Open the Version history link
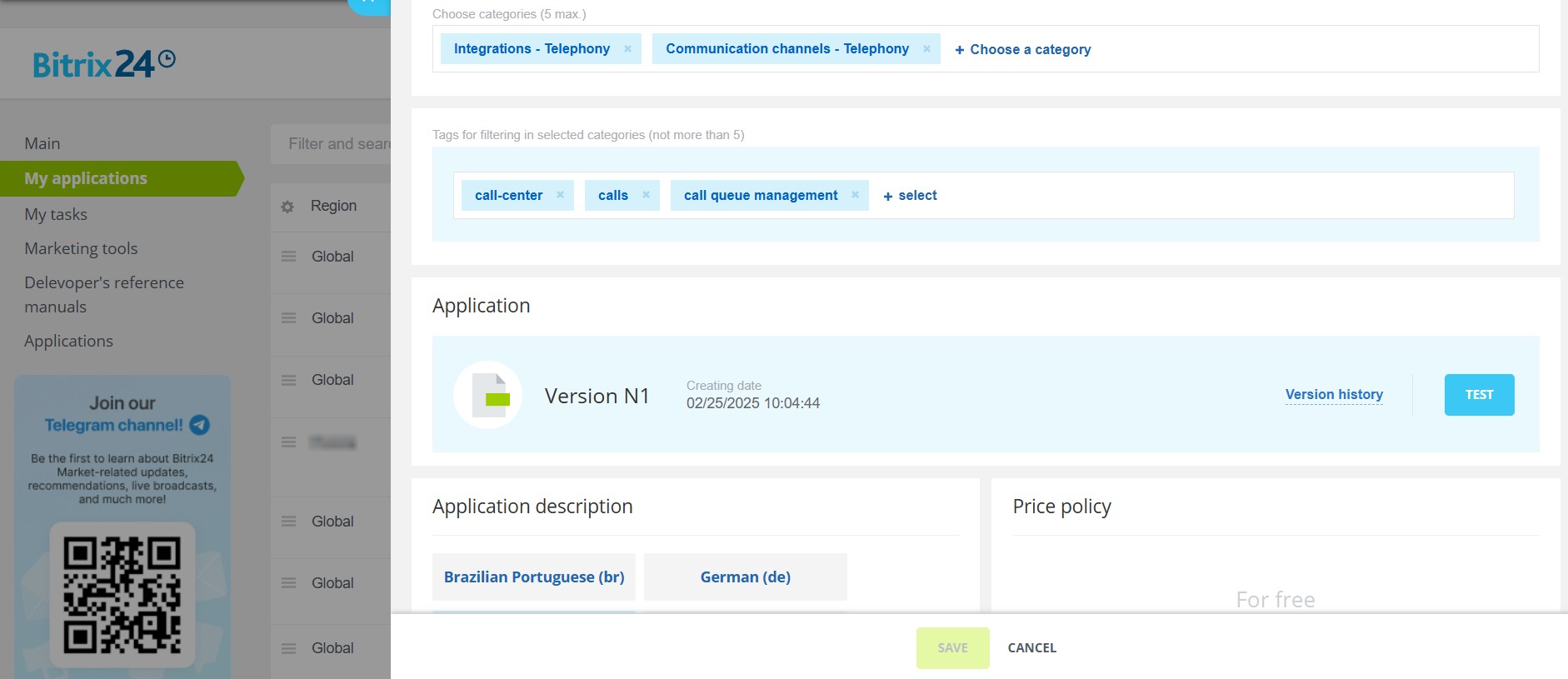The image size is (1568, 679). [x=1334, y=394]
